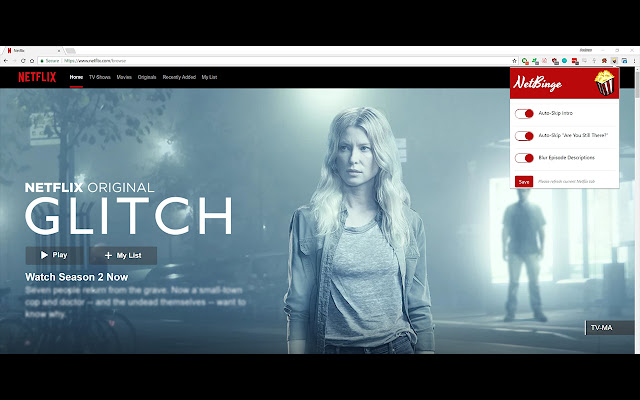The image size is (640, 400).
Task: Open My List in the navigation bar
Action: click(x=209, y=77)
